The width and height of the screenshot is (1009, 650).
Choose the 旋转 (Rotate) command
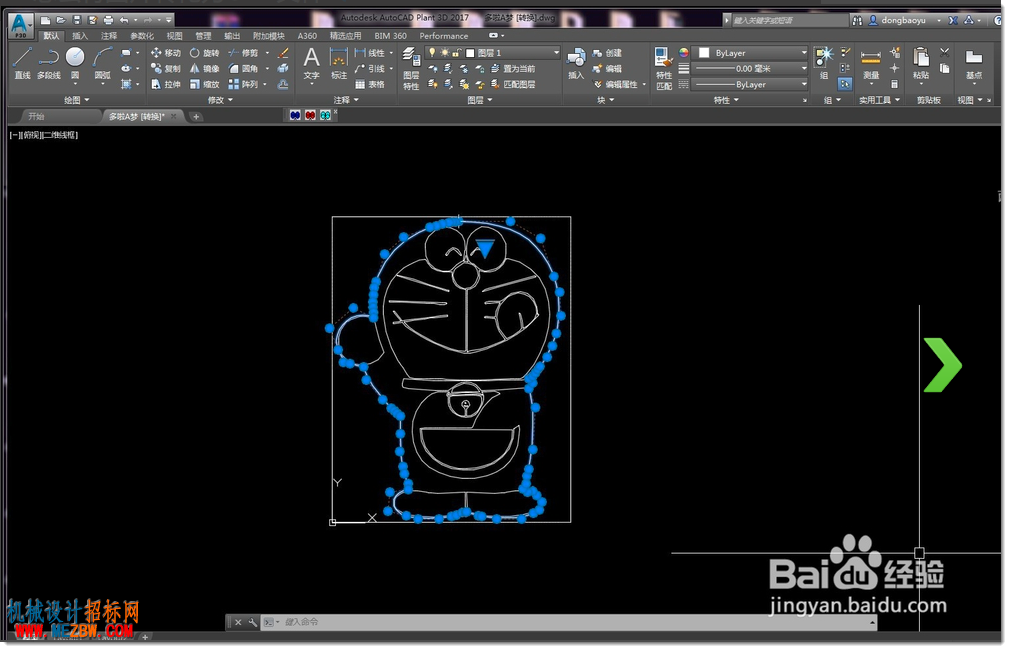pos(205,53)
